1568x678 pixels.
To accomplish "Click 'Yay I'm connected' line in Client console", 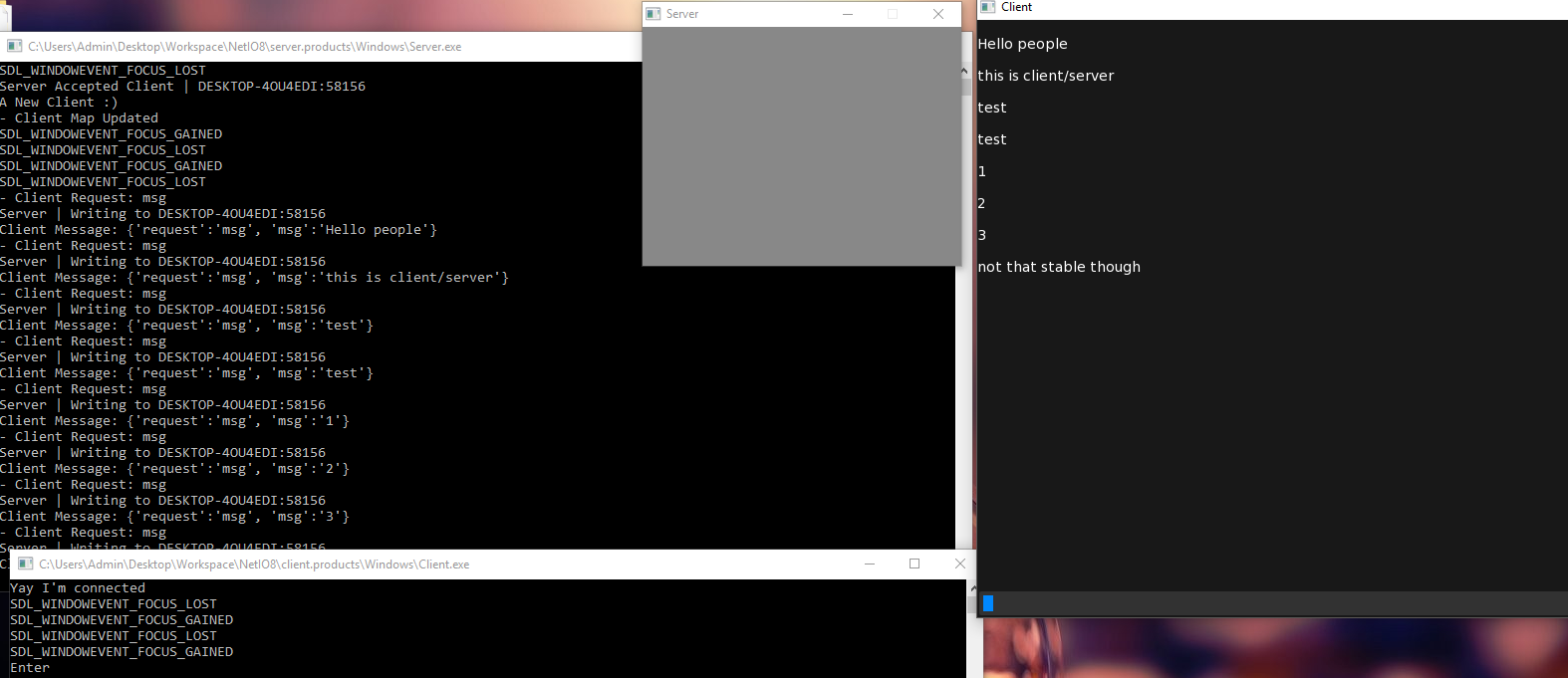I will pos(78,588).
